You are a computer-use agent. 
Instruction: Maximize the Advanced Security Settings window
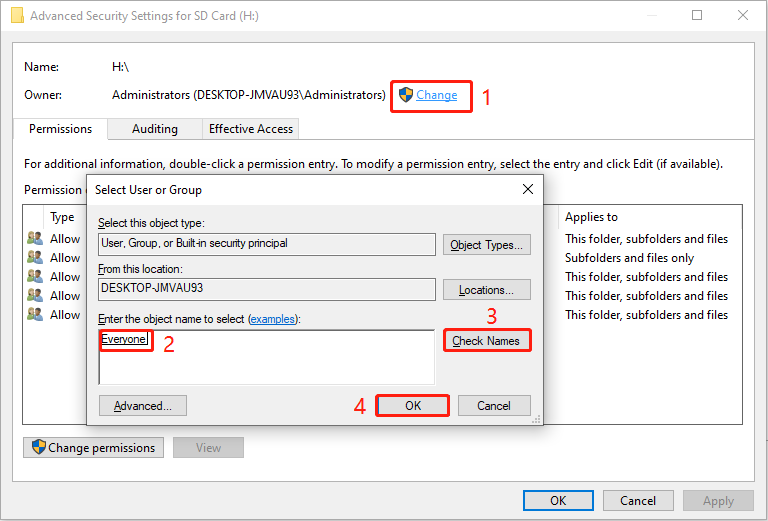point(697,15)
